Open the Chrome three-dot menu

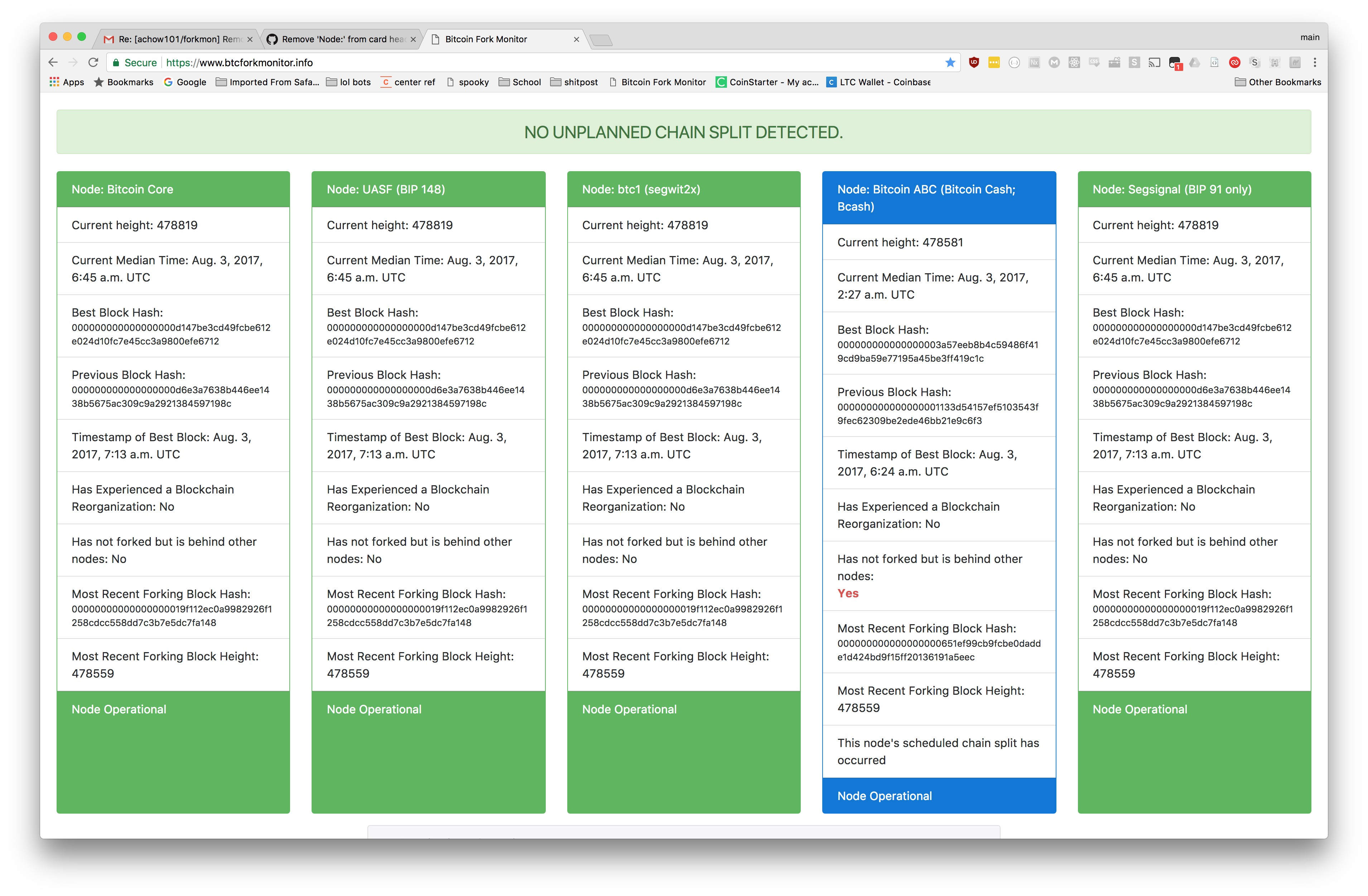click(1315, 63)
